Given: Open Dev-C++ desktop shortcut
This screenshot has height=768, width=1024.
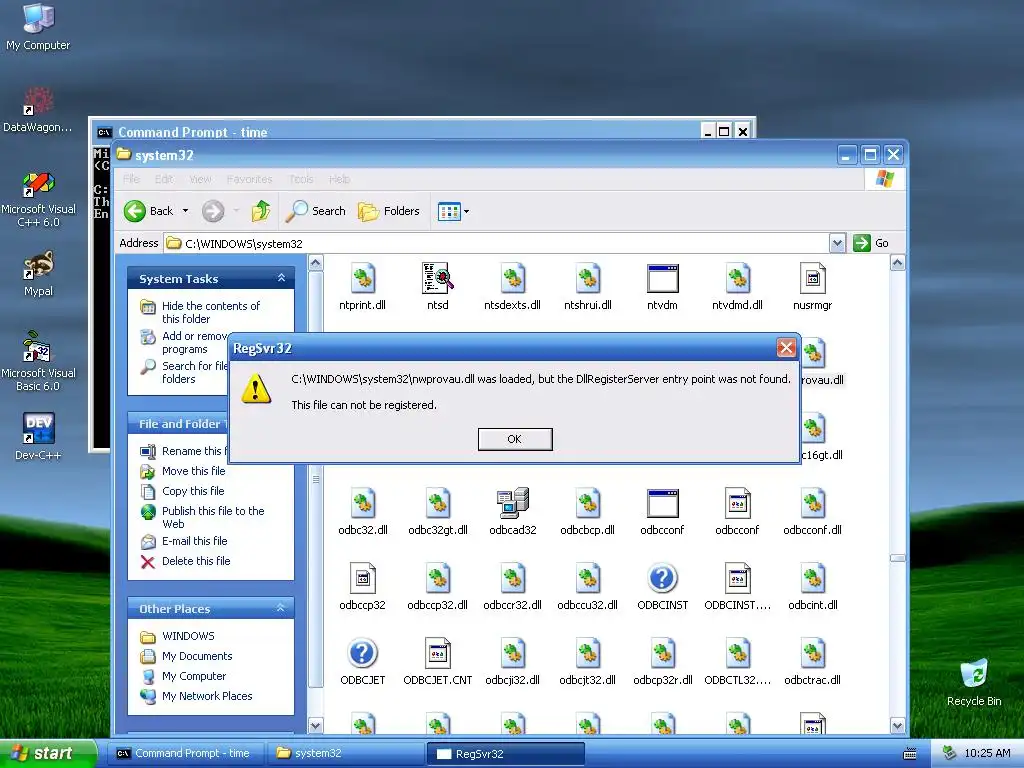Looking at the screenshot, I should pos(39,436).
